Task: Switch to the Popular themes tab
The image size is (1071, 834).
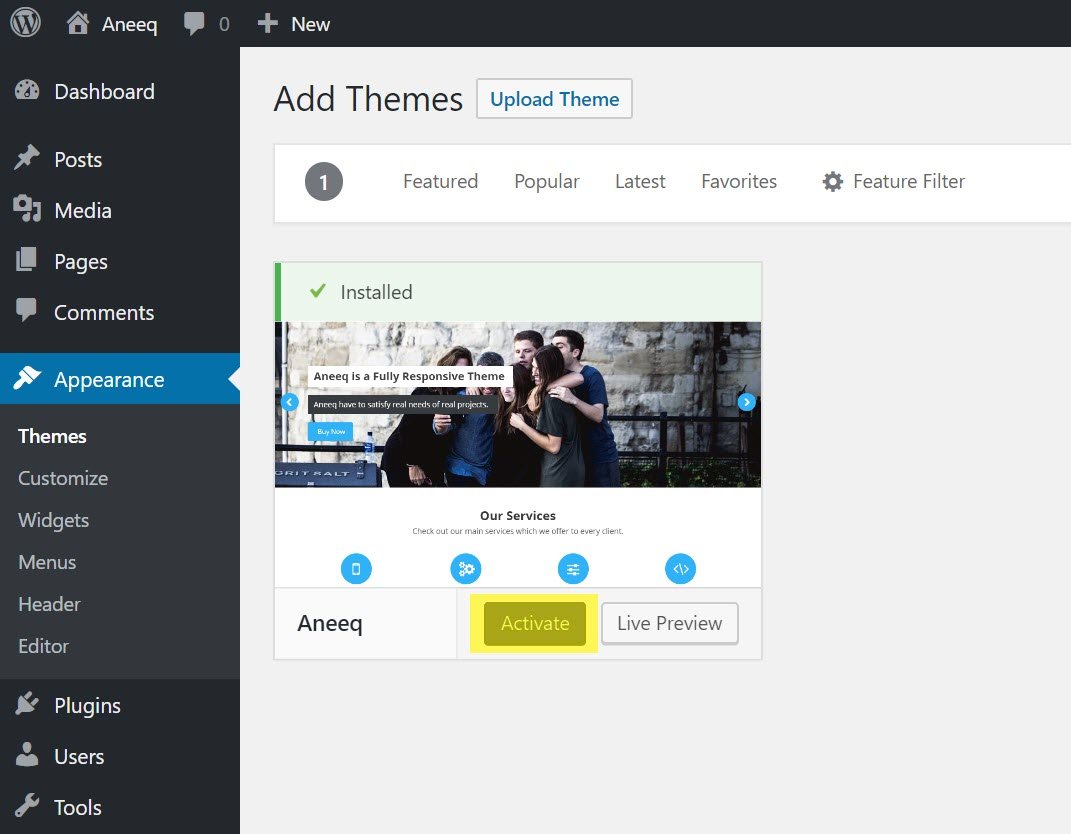Action: point(546,181)
